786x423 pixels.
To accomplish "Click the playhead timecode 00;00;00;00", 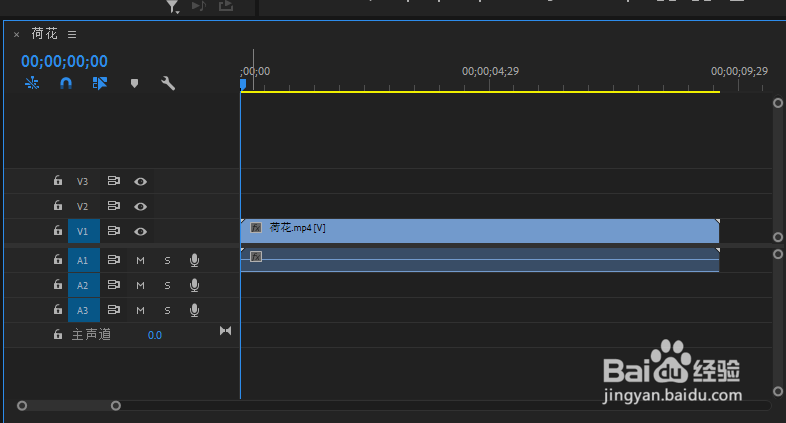I will [x=64, y=62].
